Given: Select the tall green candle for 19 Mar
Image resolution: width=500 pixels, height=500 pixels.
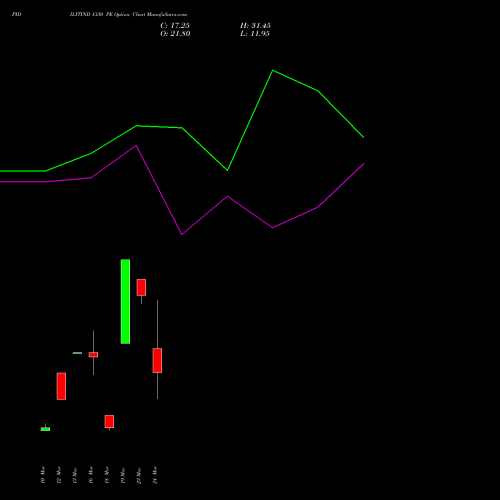Looking at the screenshot, I should point(125,301).
